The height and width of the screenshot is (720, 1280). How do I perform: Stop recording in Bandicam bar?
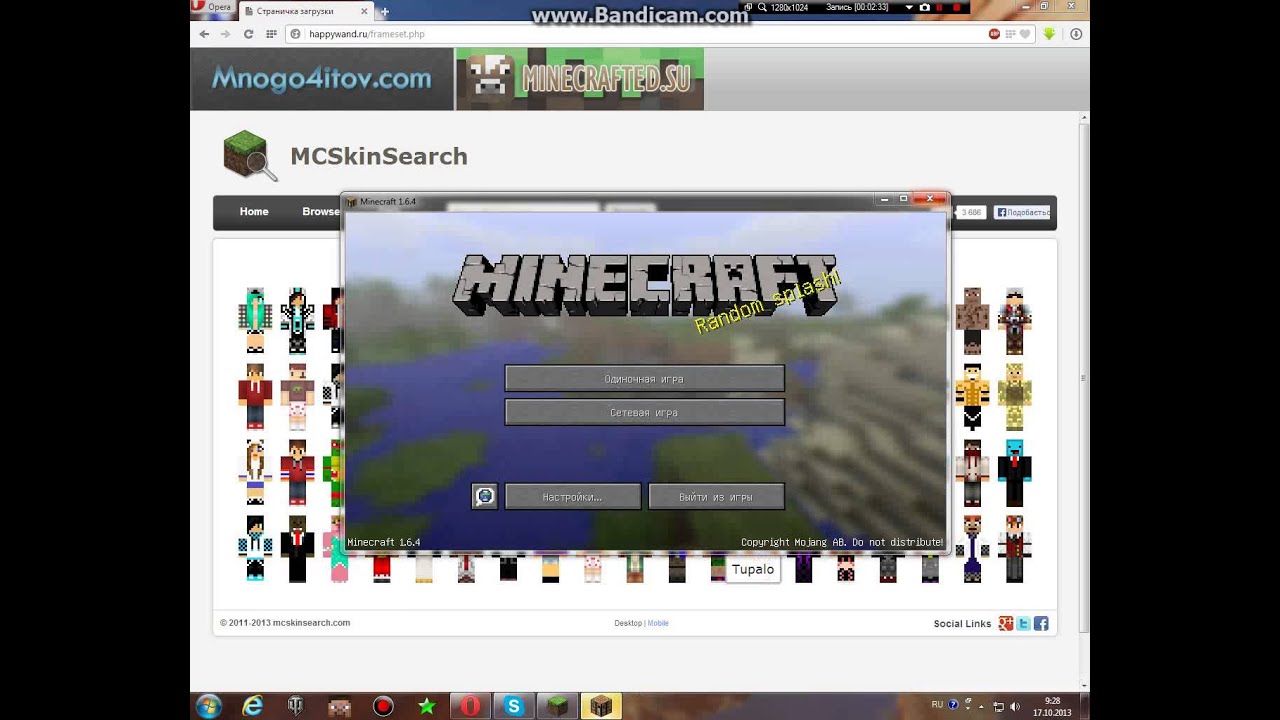tap(957, 7)
